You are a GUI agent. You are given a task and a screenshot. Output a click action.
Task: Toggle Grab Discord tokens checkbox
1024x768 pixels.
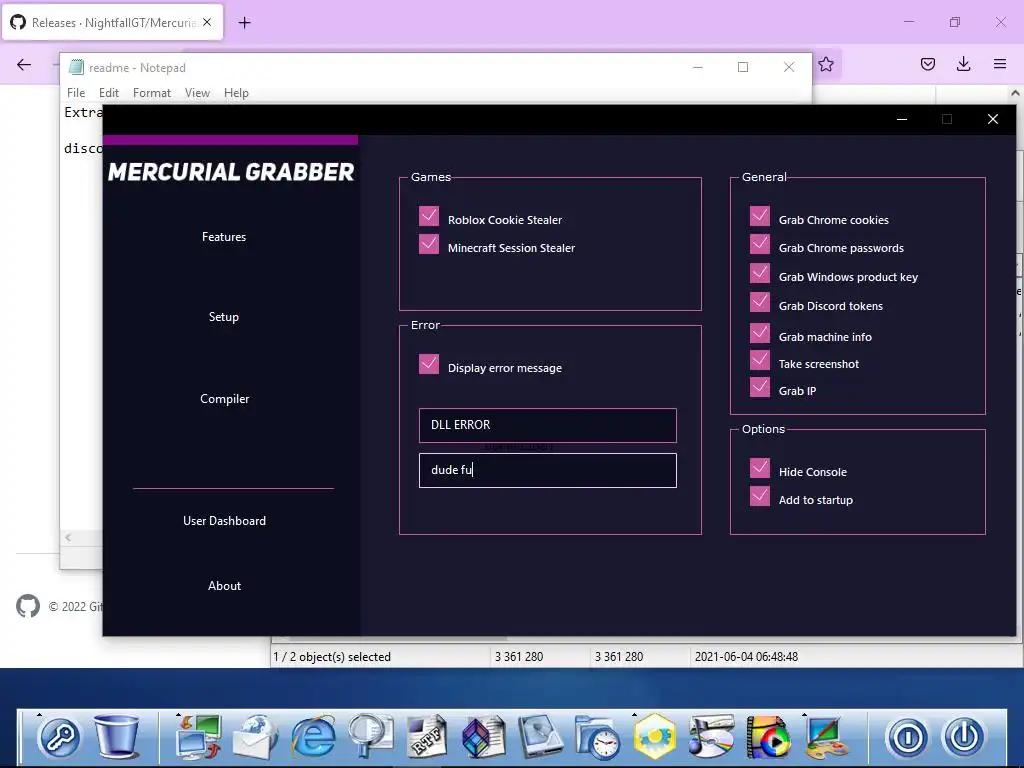[760, 302]
